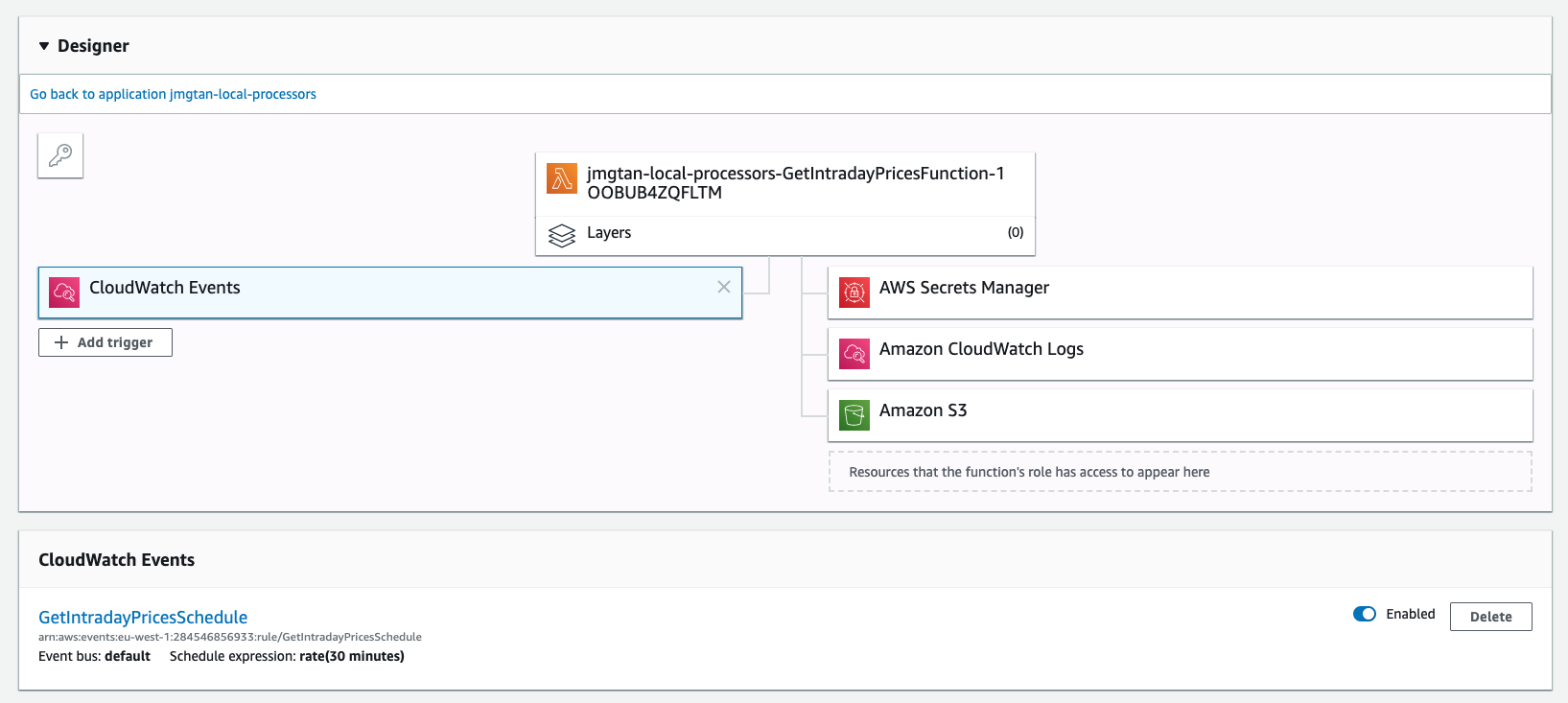Select the Amazon CloudWatch Logs resource label

click(x=981, y=349)
